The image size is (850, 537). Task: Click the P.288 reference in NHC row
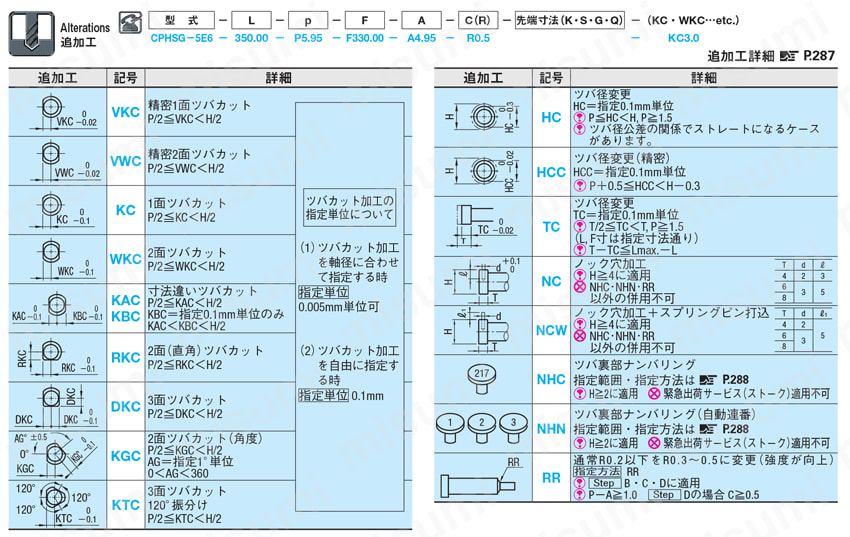point(736,380)
